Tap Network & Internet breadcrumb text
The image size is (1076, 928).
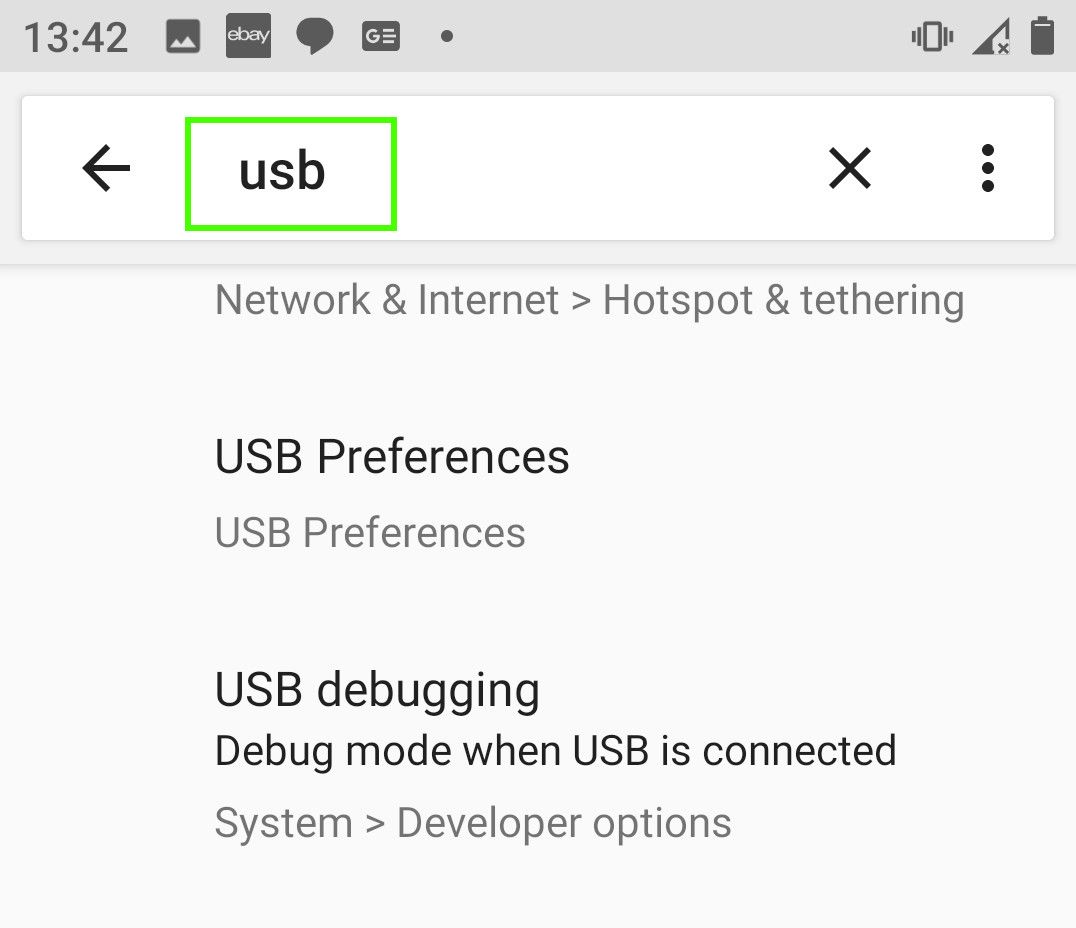point(385,299)
